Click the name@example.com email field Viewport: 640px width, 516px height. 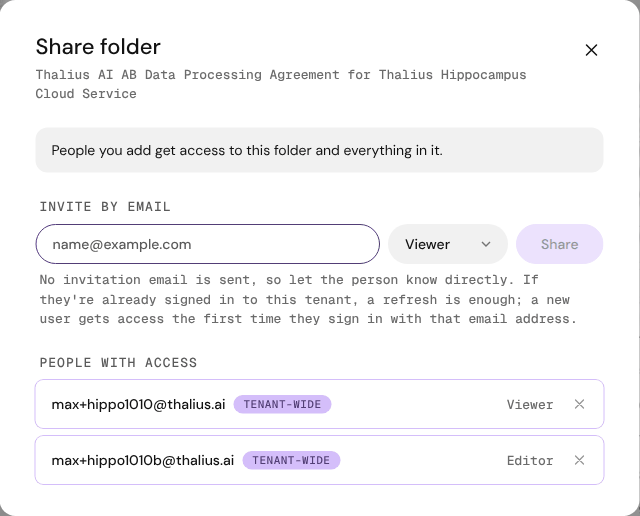click(208, 244)
